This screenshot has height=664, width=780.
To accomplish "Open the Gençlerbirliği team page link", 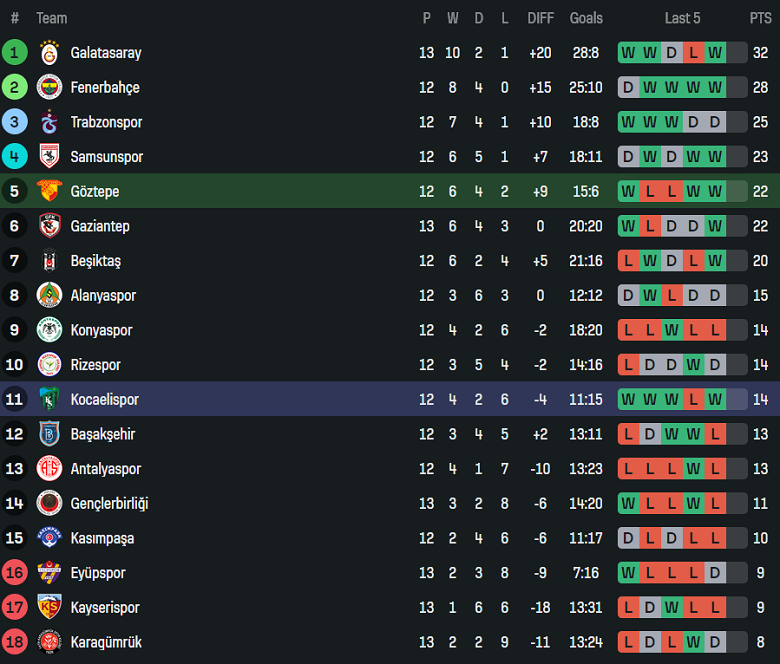I will [109, 504].
